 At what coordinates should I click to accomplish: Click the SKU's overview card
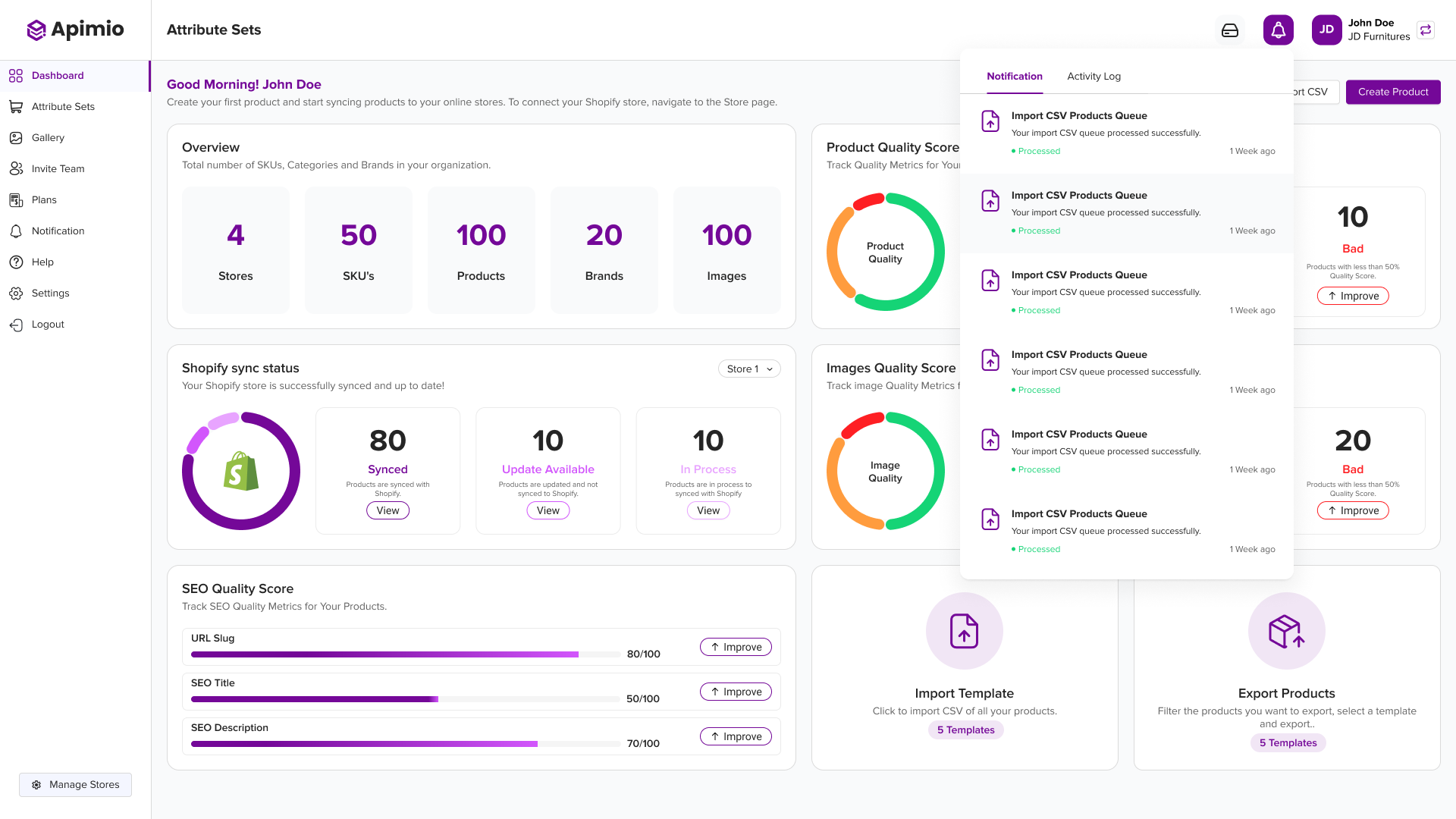(x=359, y=250)
